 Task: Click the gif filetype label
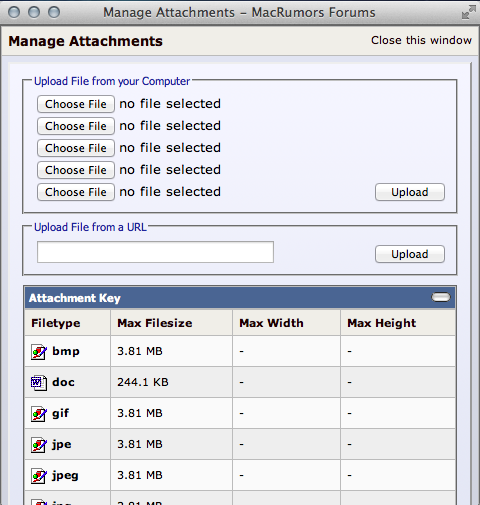coord(60,413)
